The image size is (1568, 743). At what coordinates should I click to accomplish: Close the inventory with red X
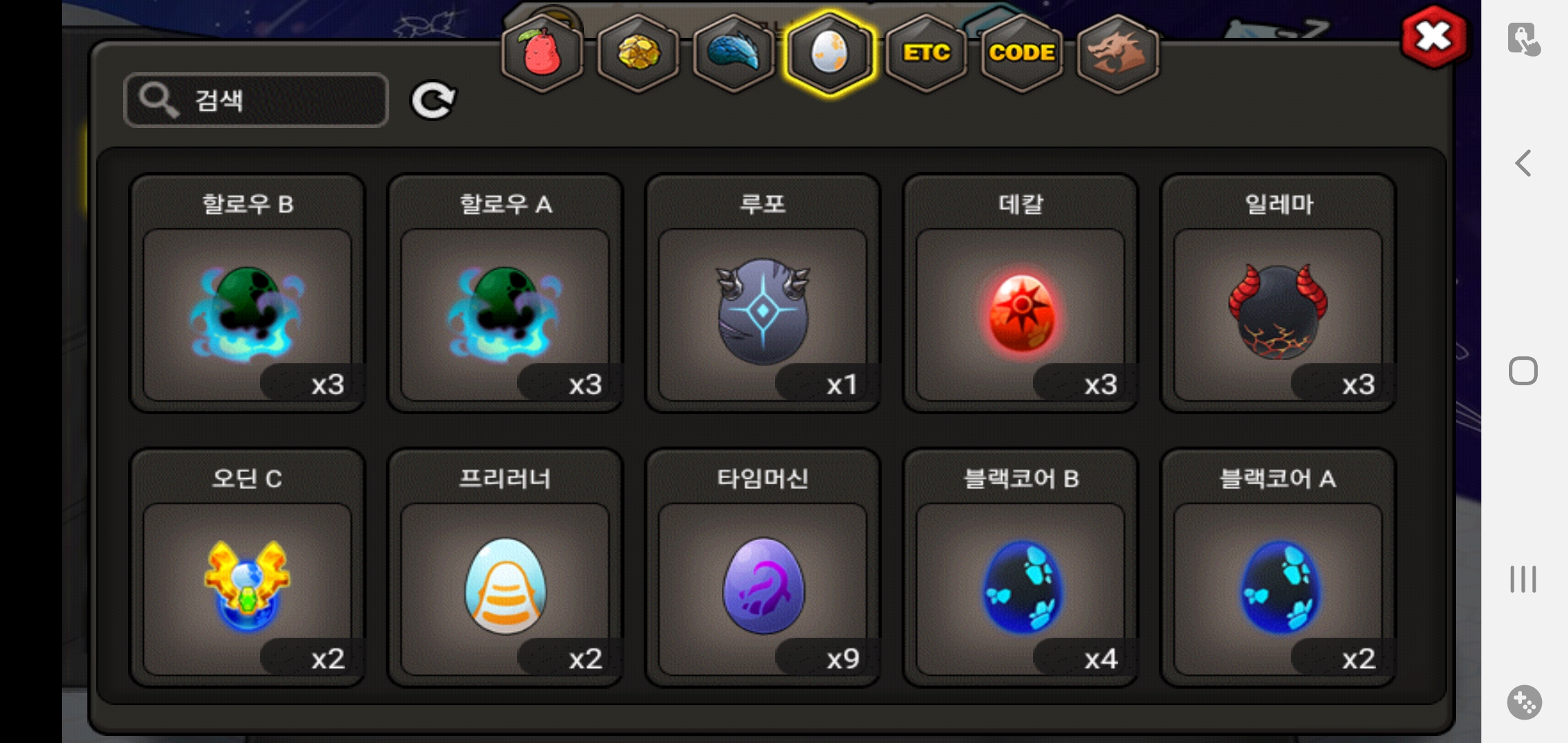click(1434, 36)
